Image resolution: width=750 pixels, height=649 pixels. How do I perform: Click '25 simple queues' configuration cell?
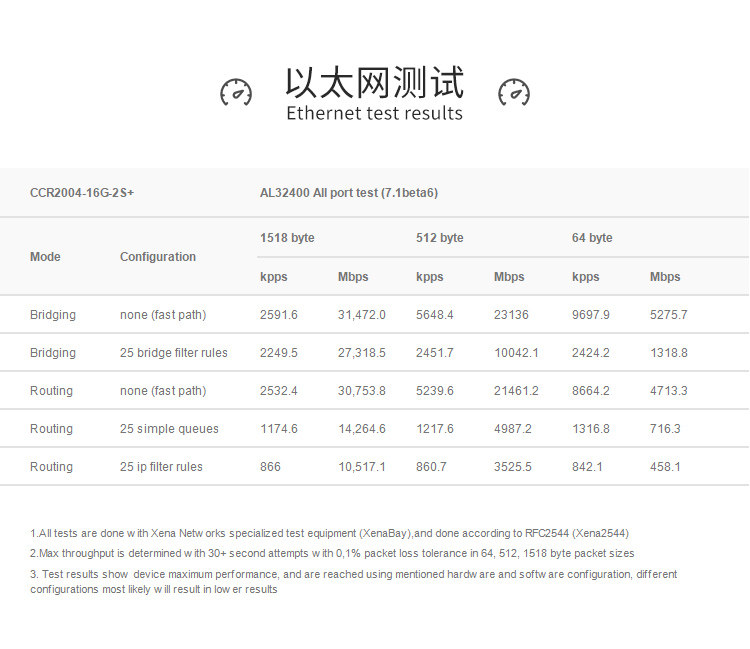(x=169, y=429)
